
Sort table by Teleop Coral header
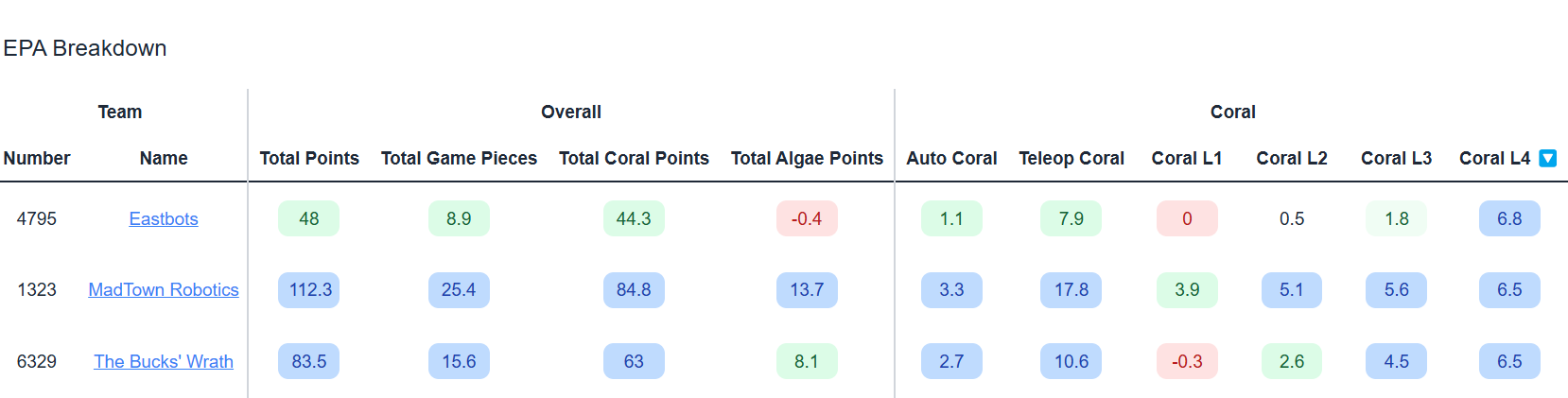click(1071, 158)
